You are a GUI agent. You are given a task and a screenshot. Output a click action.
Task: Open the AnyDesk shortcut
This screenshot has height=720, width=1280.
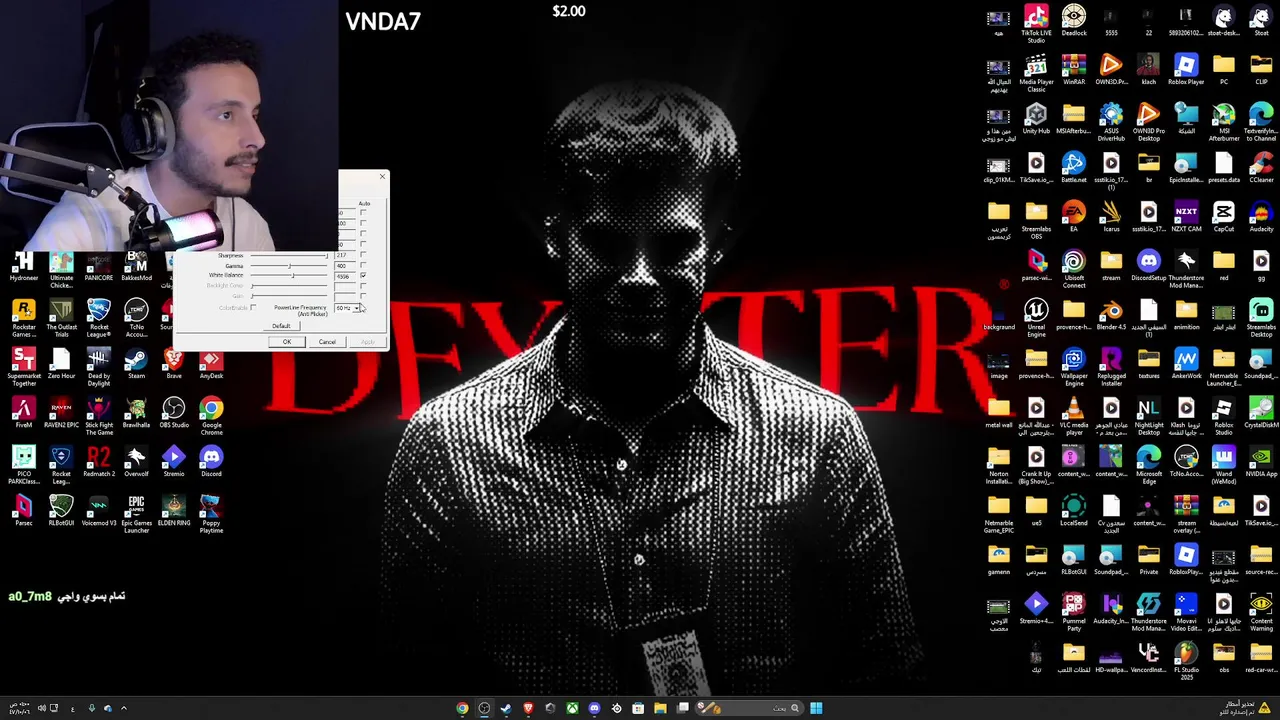pyautogui.click(x=211, y=364)
